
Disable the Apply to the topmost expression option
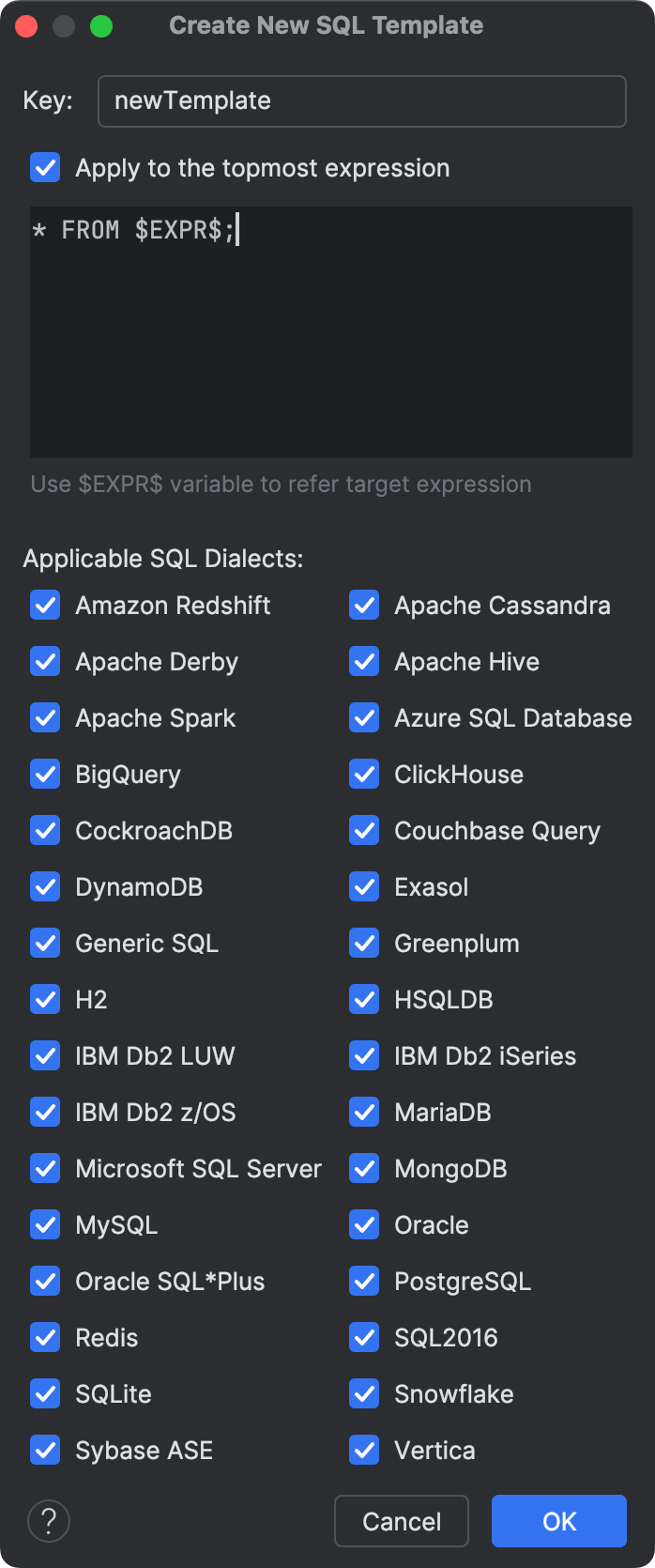click(x=44, y=168)
